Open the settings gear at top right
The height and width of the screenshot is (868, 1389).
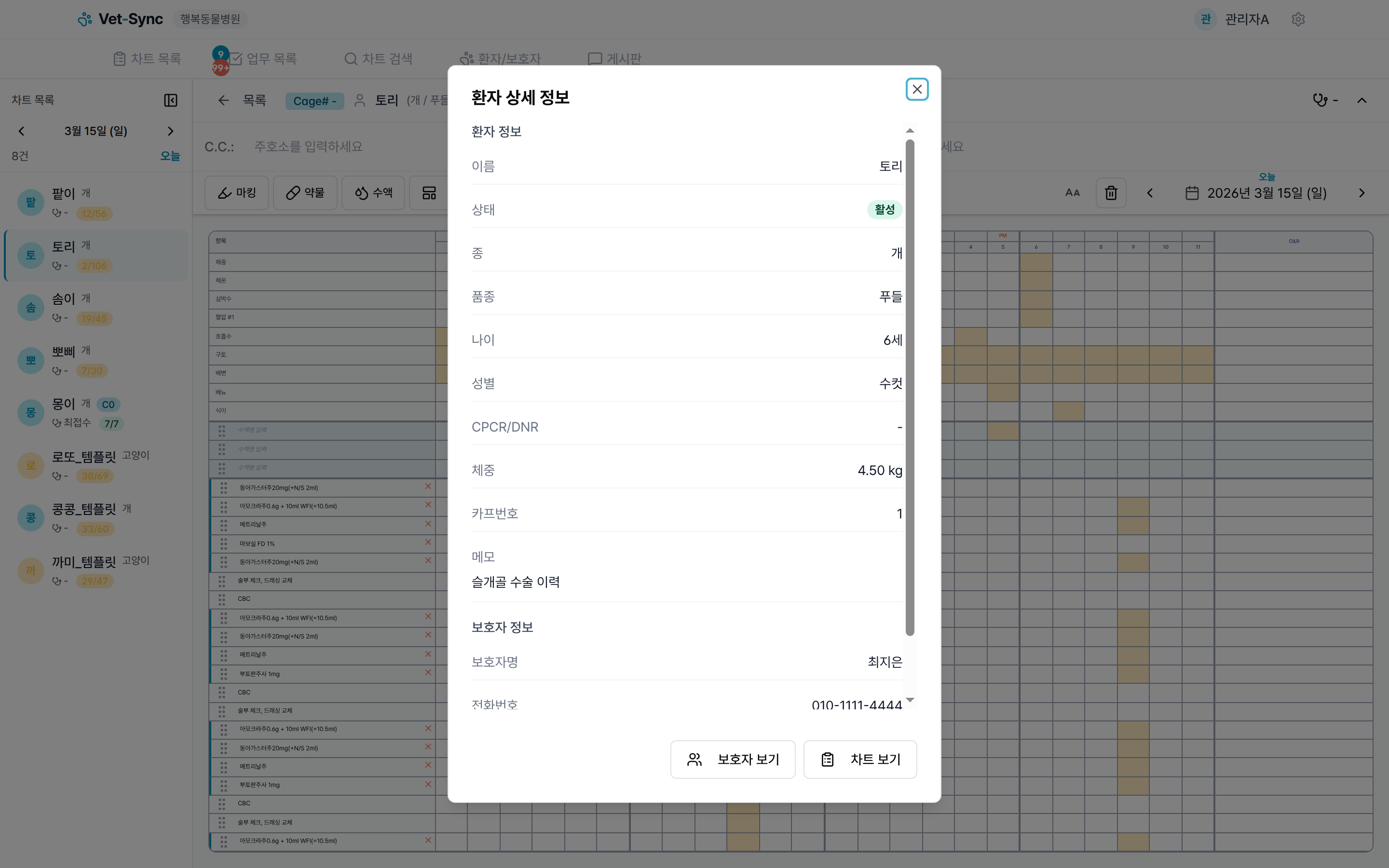1298,19
